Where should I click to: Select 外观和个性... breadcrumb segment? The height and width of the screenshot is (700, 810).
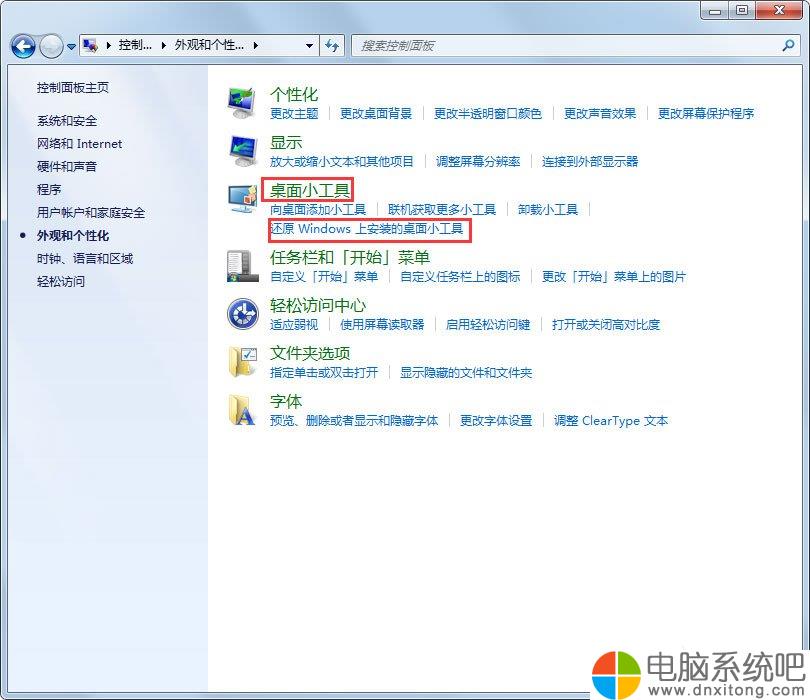pos(209,45)
